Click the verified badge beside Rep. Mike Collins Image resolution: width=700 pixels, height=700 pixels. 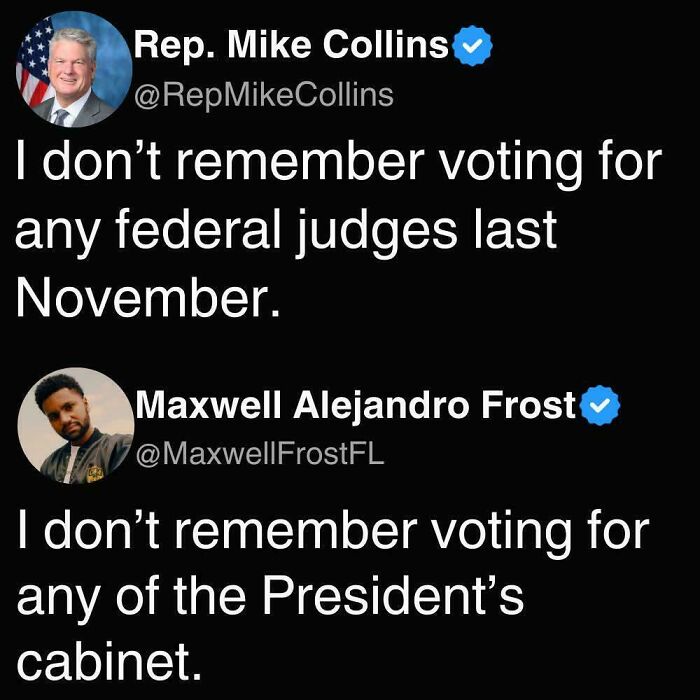[x=472, y=46]
